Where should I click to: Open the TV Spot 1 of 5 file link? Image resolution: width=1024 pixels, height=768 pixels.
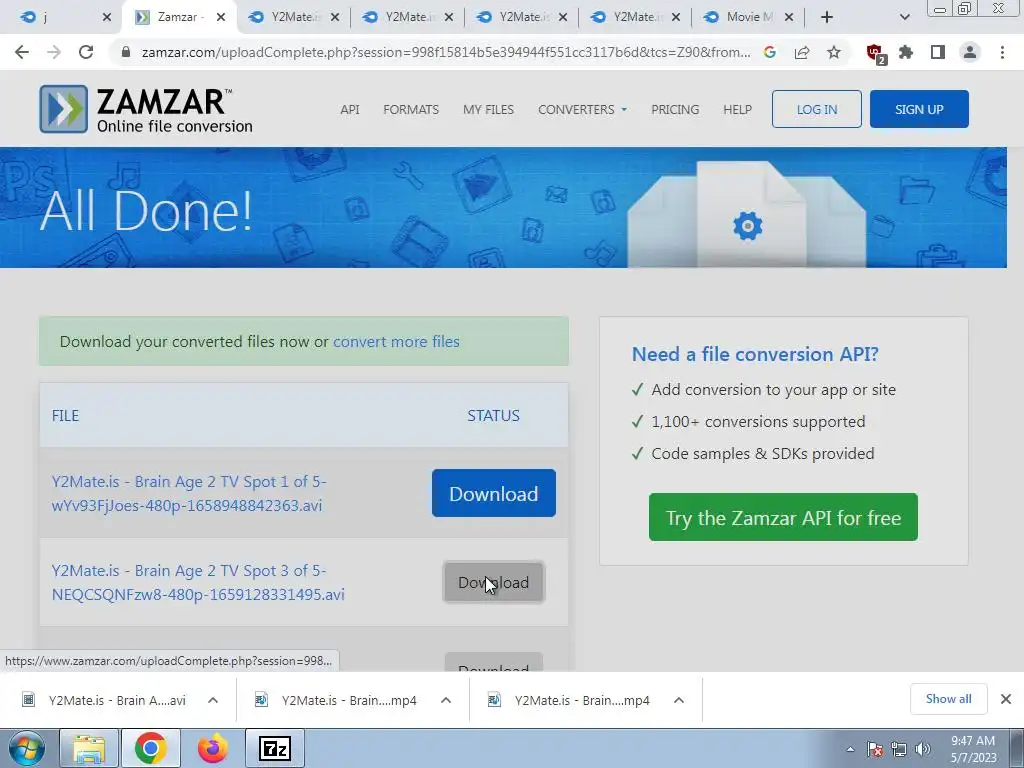pos(189,493)
